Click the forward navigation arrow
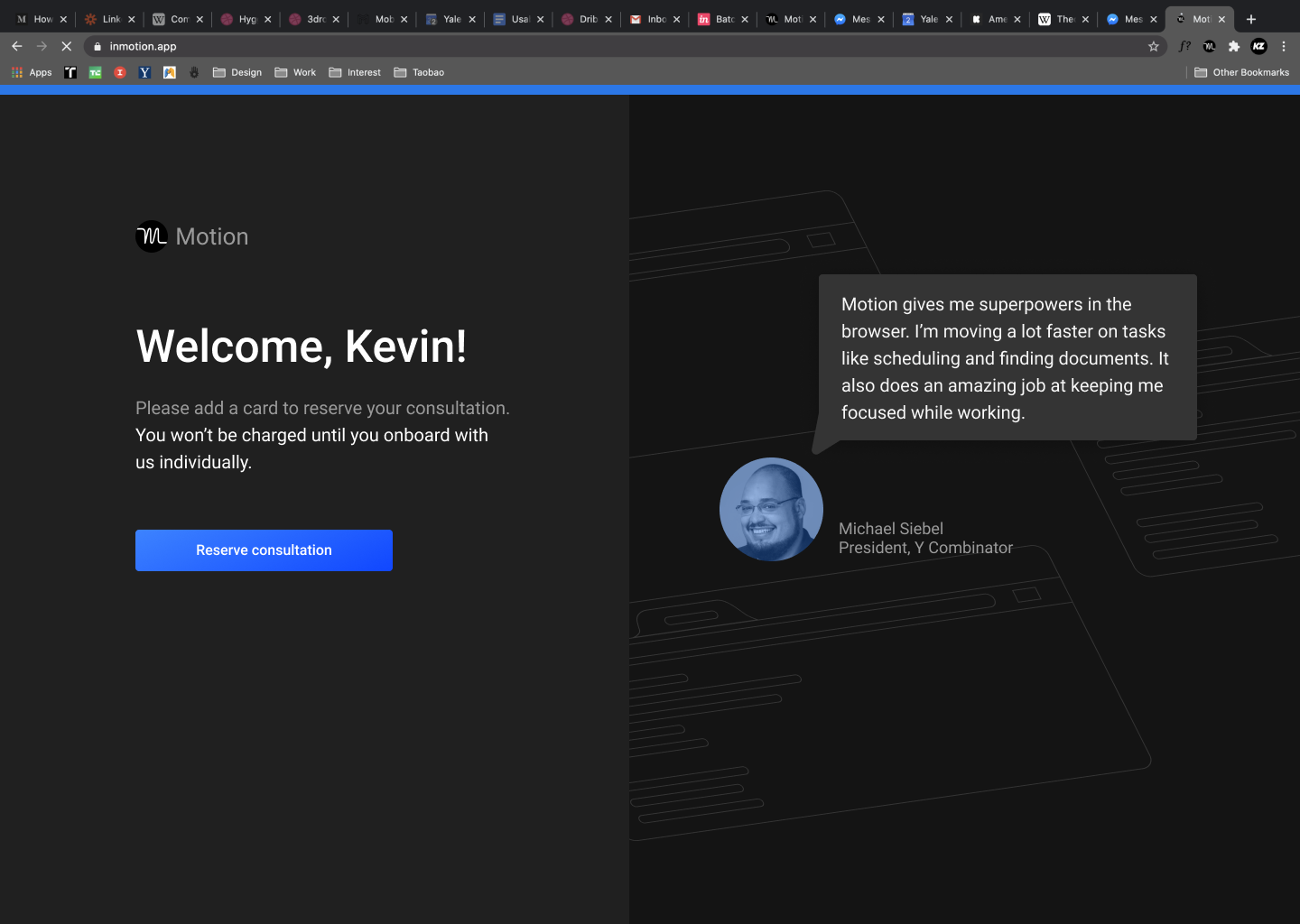 (x=42, y=46)
